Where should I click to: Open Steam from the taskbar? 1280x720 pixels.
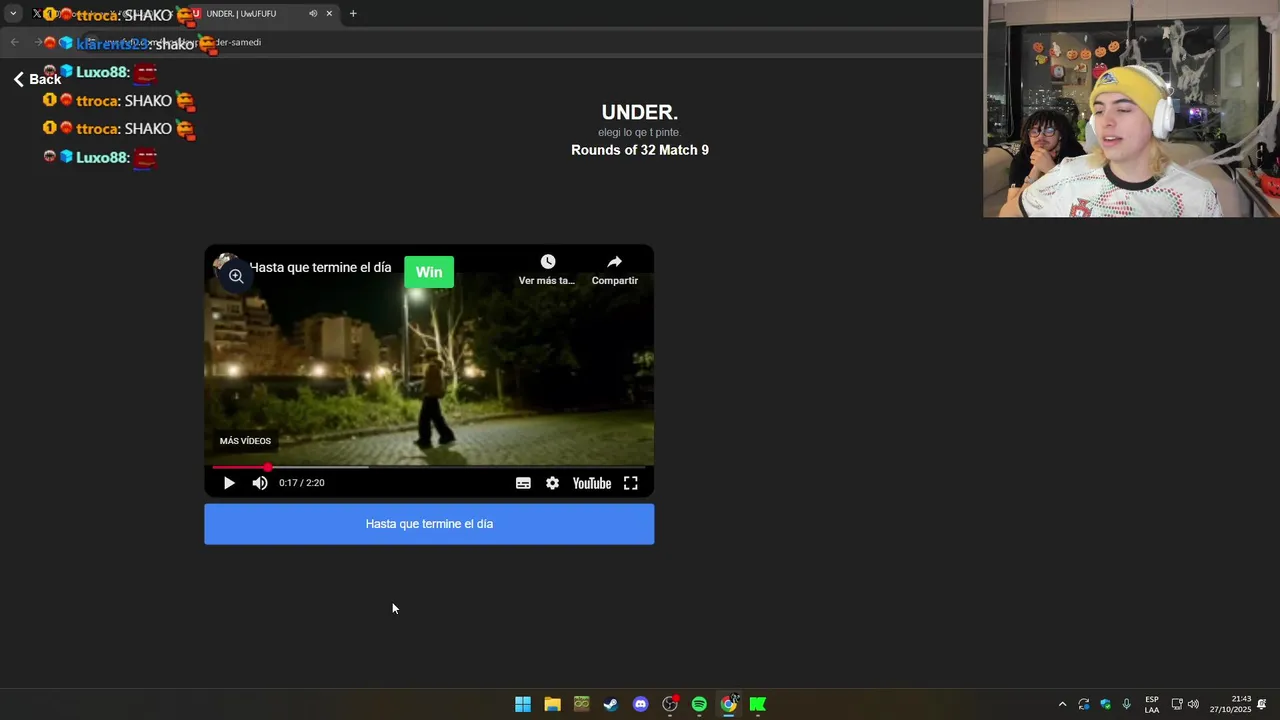[611, 704]
